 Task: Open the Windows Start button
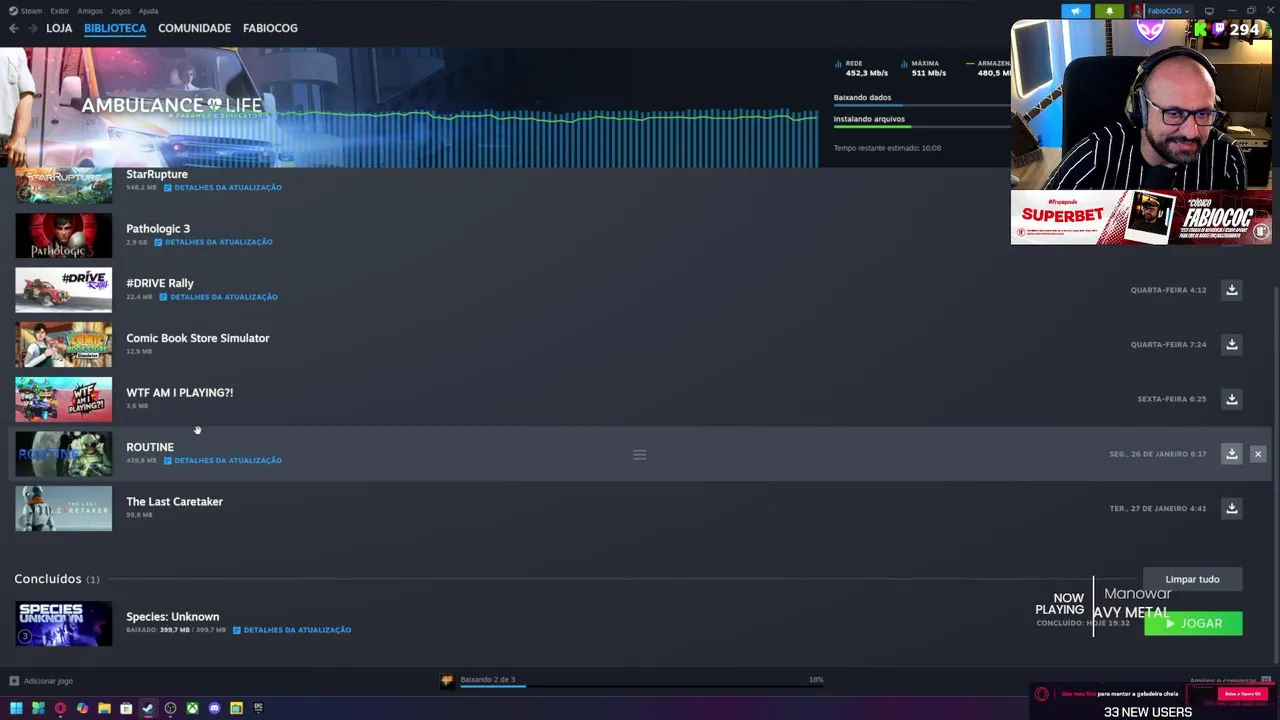(16, 708)
